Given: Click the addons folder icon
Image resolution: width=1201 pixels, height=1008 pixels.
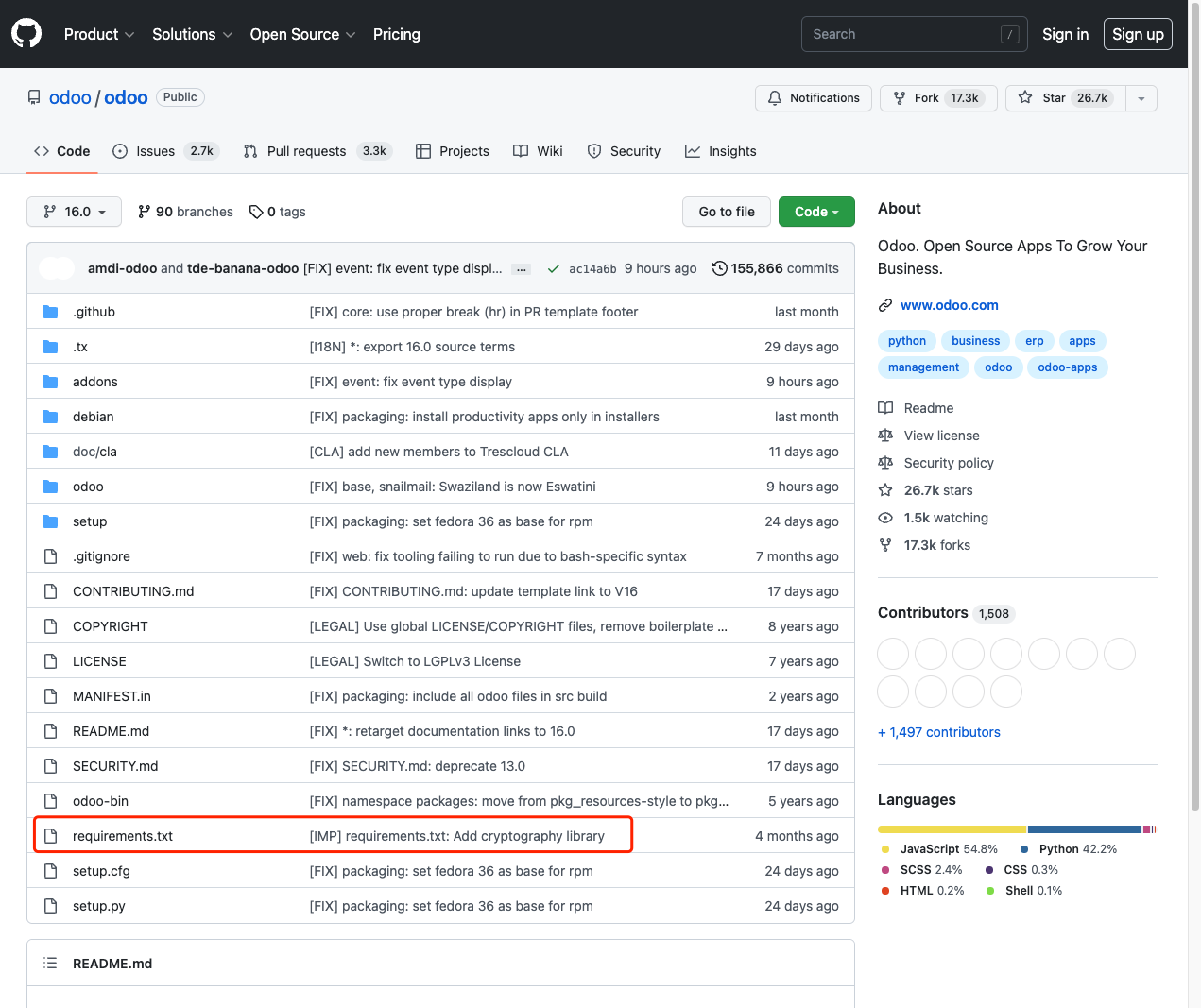Looking at the screenshot, I should coord(50,382).
